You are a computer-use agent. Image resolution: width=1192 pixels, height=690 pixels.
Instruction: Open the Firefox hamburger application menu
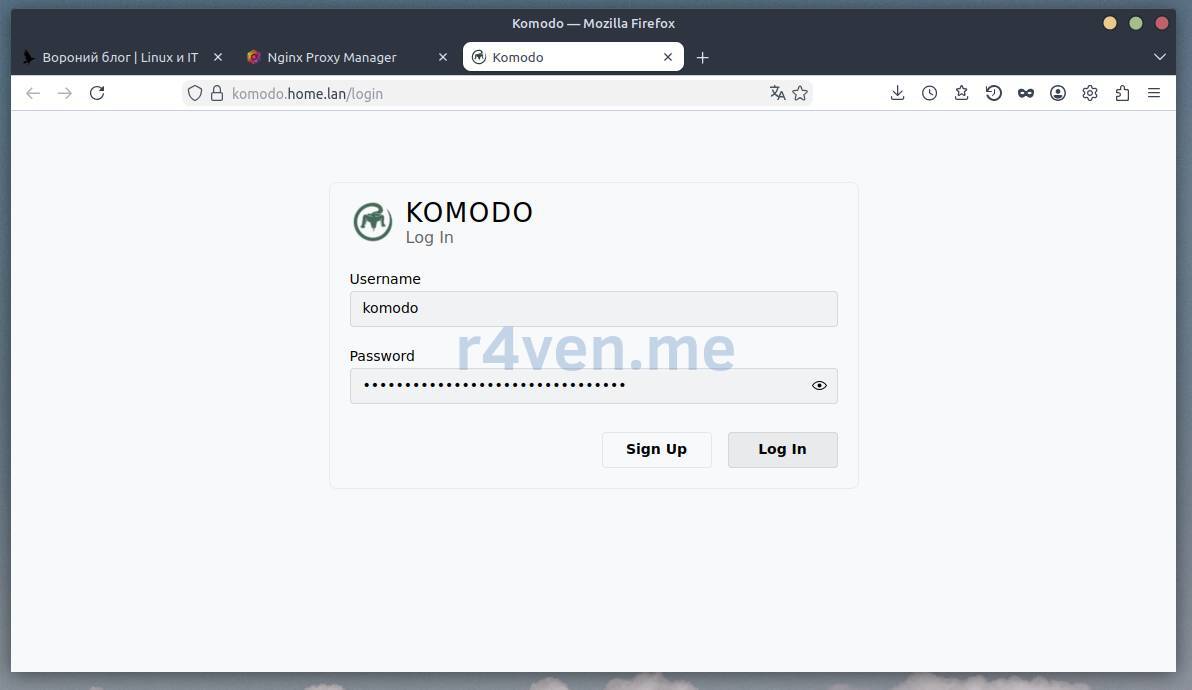pos(1154,93)
